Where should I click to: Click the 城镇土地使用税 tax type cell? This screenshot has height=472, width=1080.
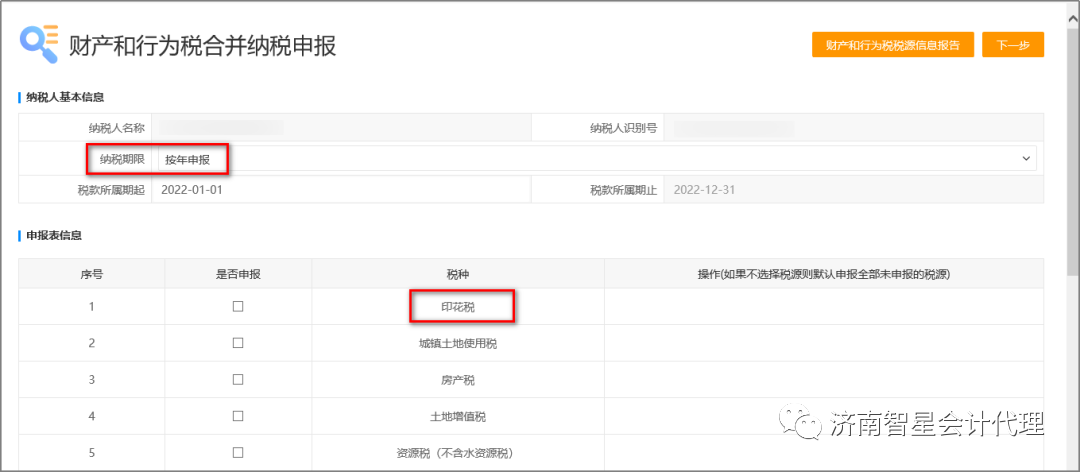click(458, 343)
